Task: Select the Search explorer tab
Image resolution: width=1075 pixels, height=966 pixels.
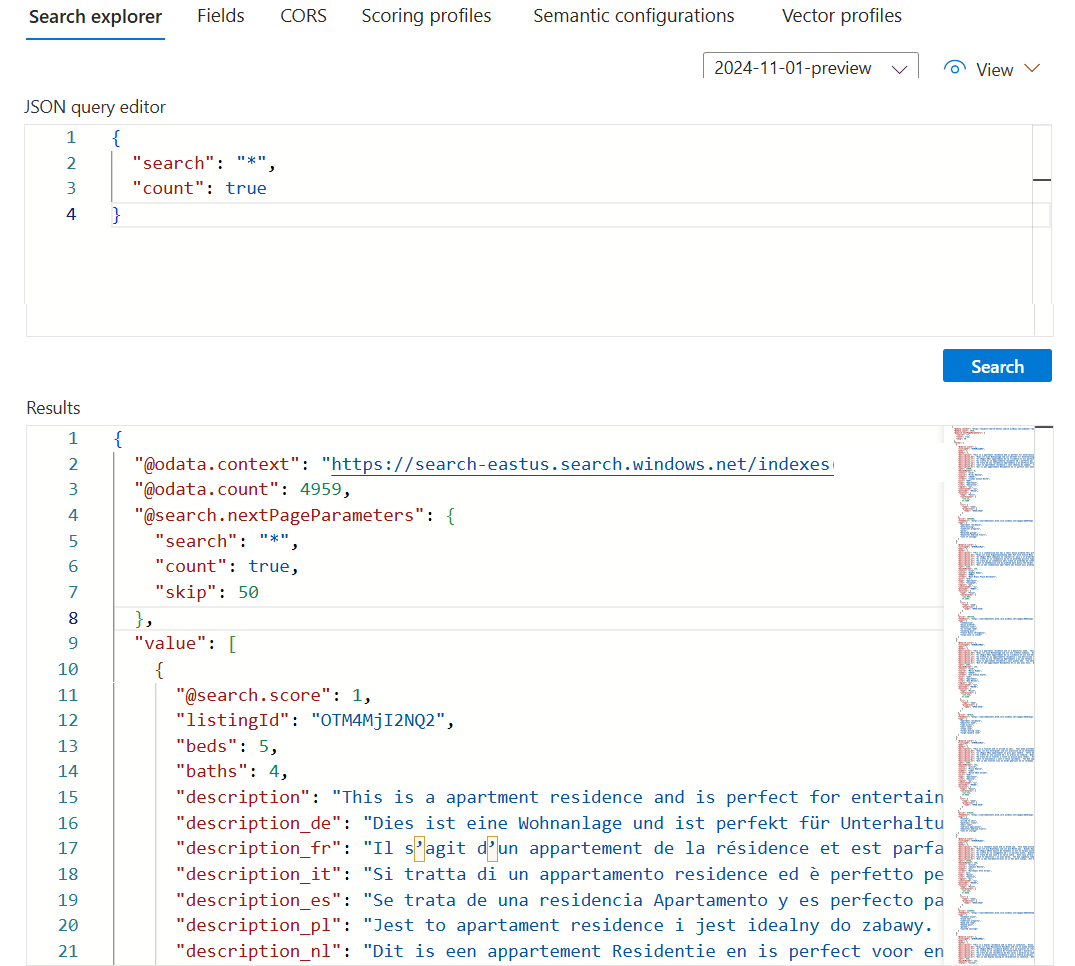Action: tap(95, 16)
